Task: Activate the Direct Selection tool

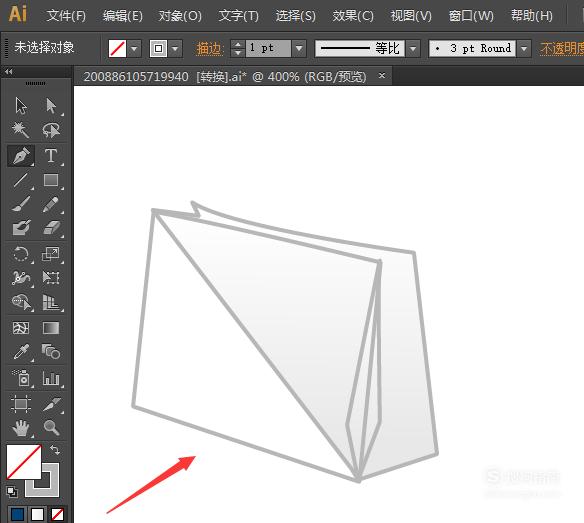Action: tap(51, 106)
